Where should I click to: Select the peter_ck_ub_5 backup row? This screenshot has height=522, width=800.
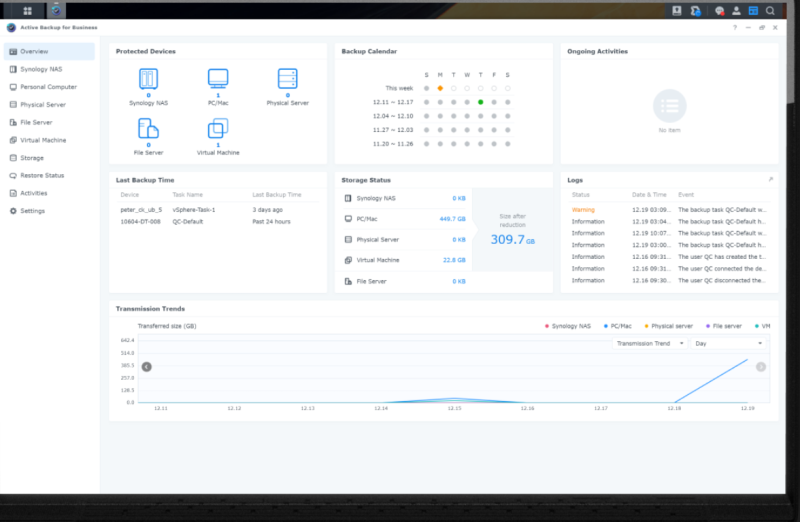click(x=218, y=210)
